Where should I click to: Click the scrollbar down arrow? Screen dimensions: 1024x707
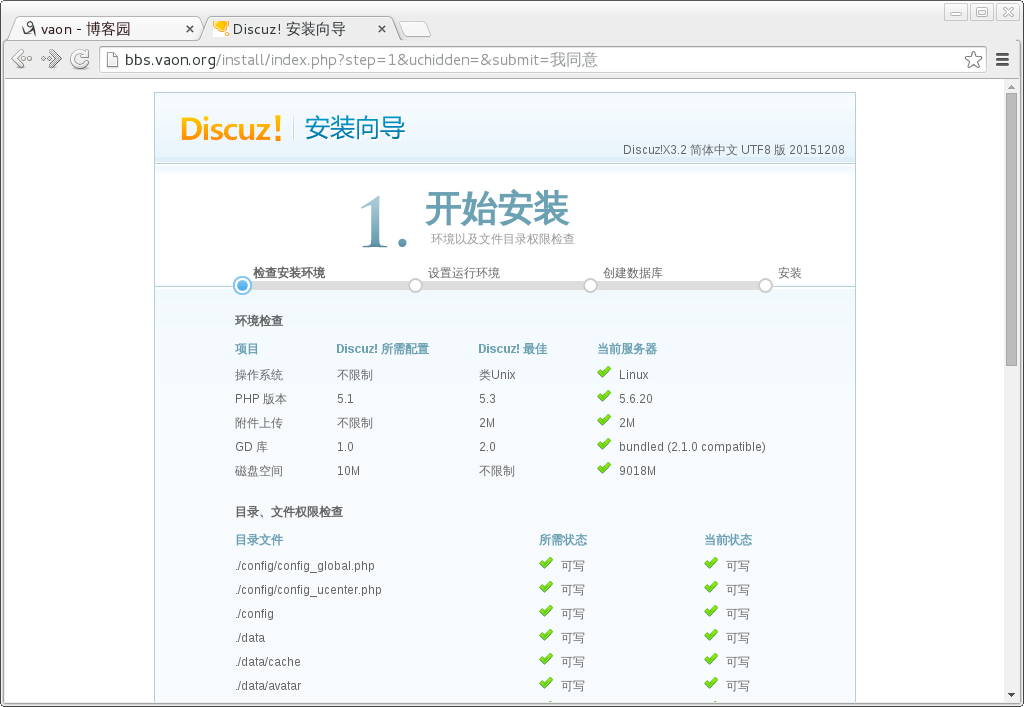point(1011,695)
